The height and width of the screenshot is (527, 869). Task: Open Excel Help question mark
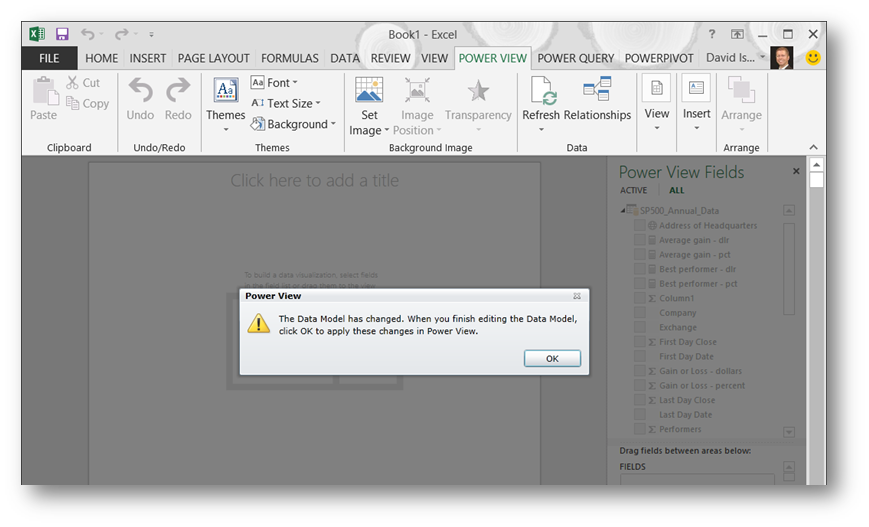712,34
